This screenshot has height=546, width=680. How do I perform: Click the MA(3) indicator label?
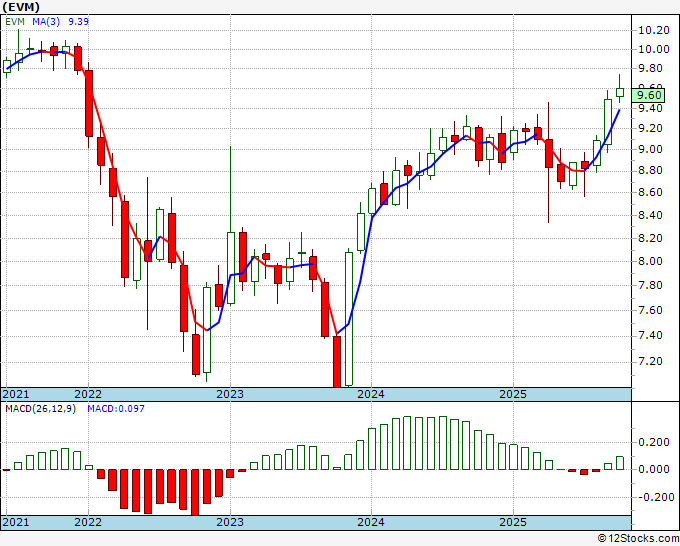46,22
